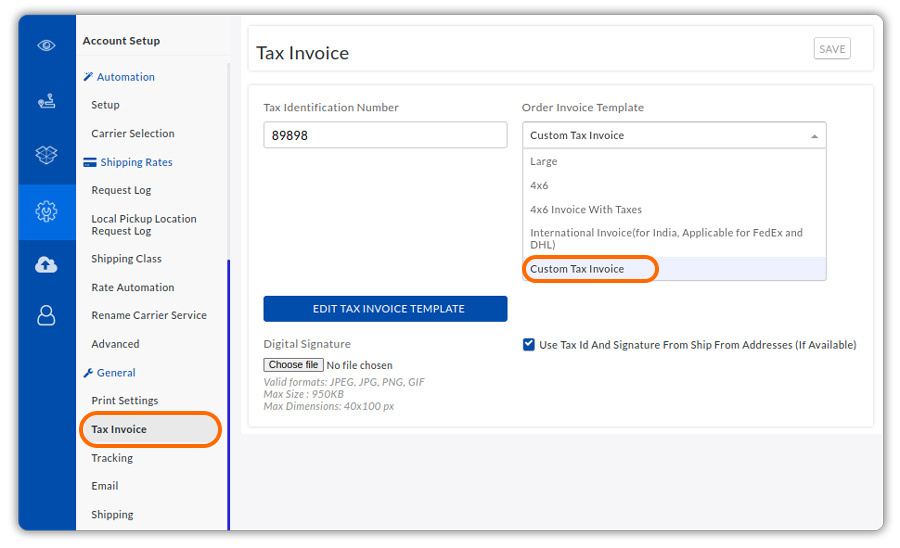This screenshot has width=900, height=548.
Task: Select Custom Tax Invoice in the list
Action: click(x=674, y=269)
